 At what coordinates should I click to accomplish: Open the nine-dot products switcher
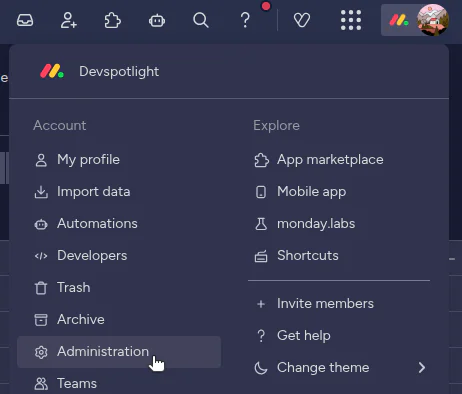coord(351,20)
